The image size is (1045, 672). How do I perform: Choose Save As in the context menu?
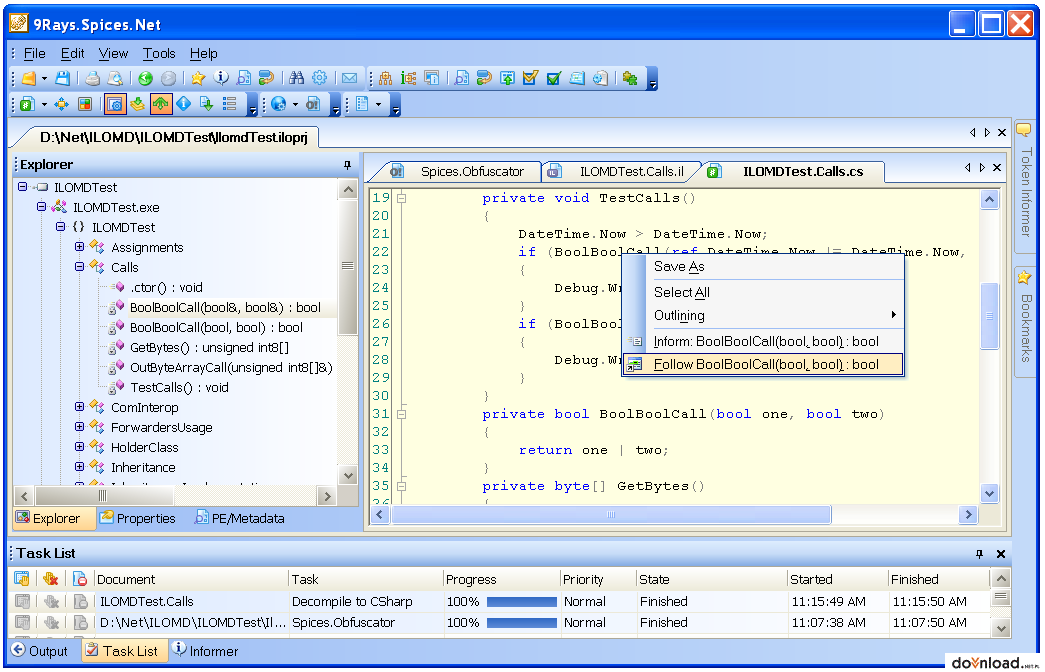pos(763,267)
